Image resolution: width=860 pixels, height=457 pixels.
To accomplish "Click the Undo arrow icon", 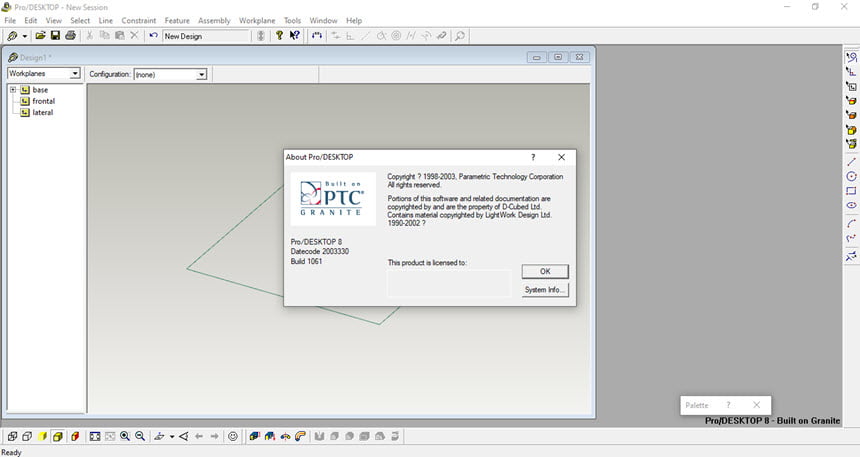I will click(153, 36).
